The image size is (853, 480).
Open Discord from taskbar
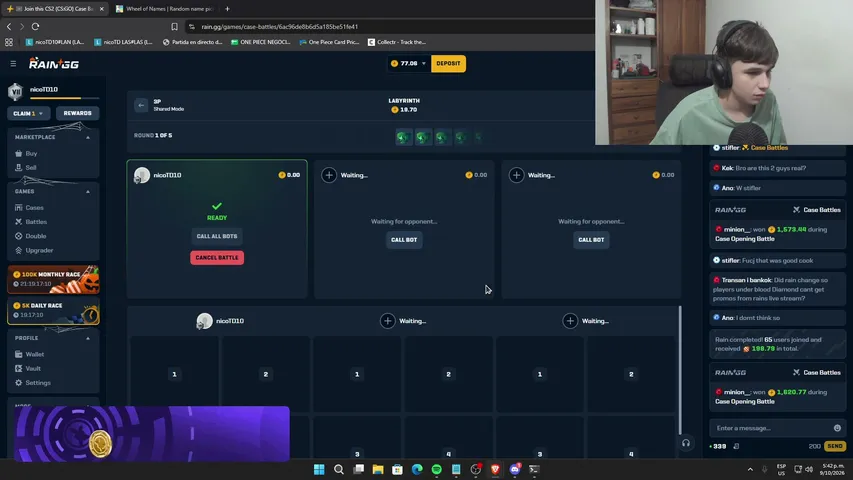[x=515, y=469]
